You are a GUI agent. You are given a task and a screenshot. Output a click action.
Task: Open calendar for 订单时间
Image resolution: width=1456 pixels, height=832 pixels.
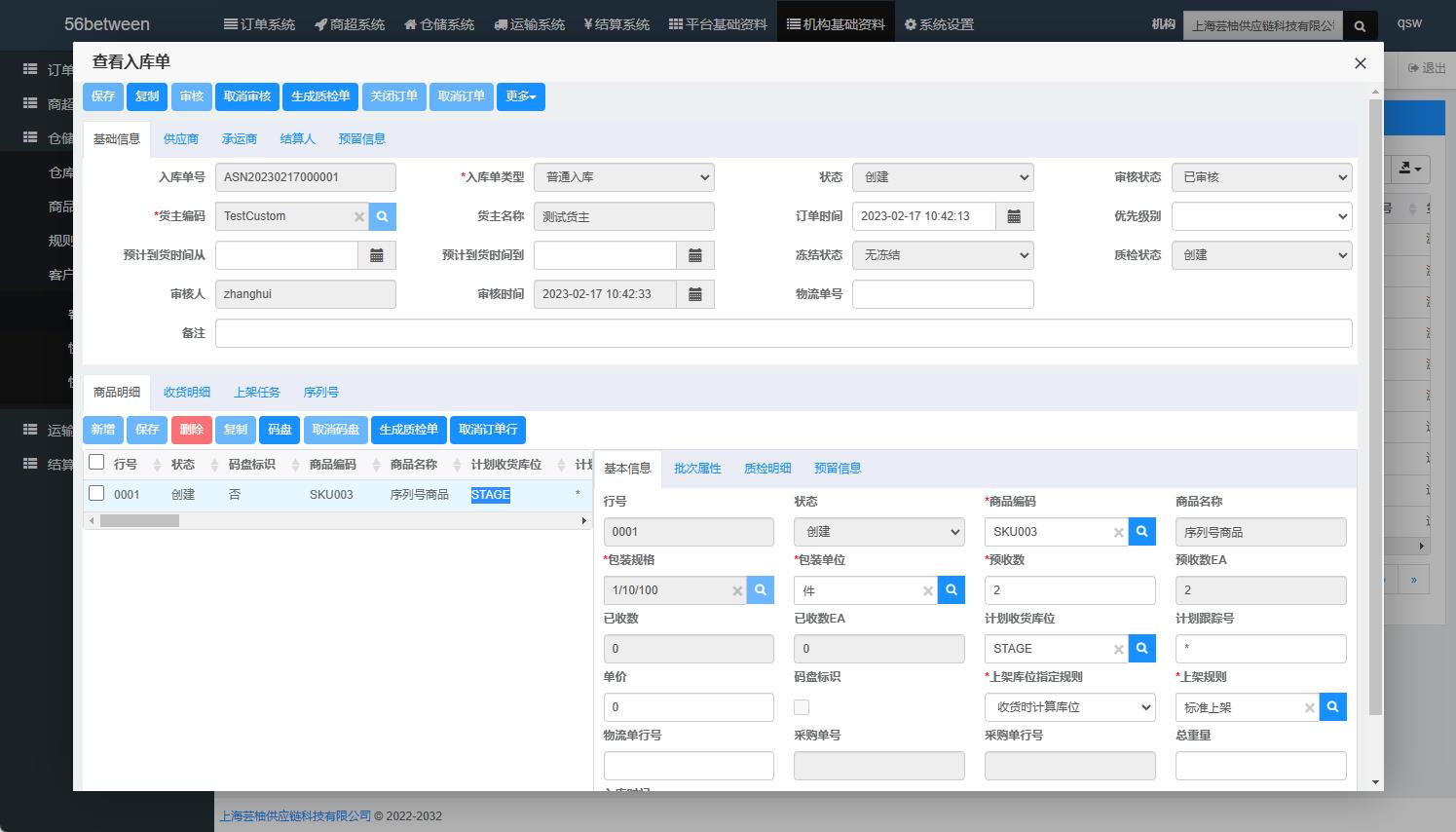[x=1014, y=216]
